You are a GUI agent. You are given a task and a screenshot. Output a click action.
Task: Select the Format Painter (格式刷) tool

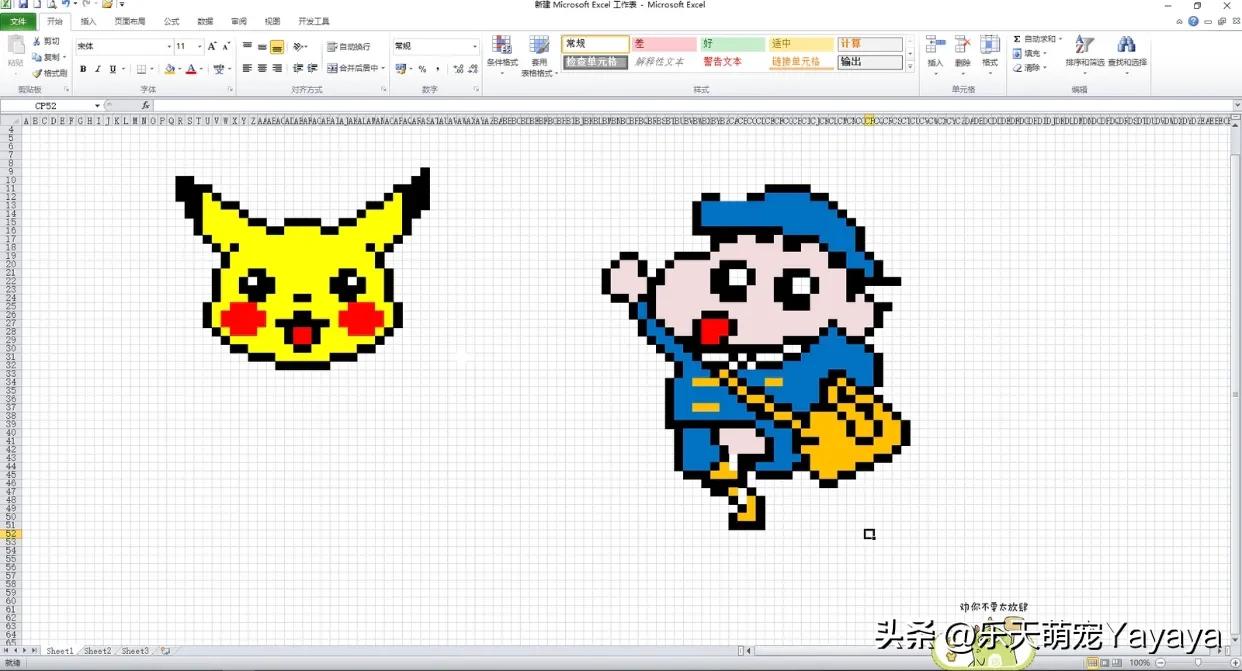49,72
